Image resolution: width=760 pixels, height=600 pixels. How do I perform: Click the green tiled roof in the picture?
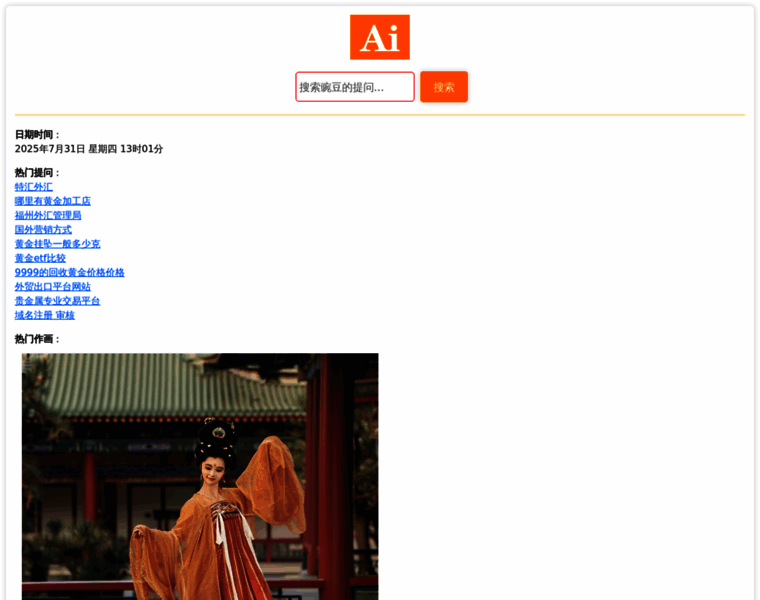pyautogui.click(x=170, y=385)
